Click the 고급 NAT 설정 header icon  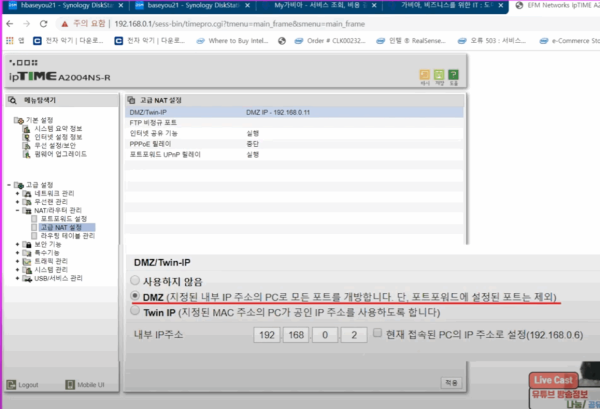(x=131, y=100)
